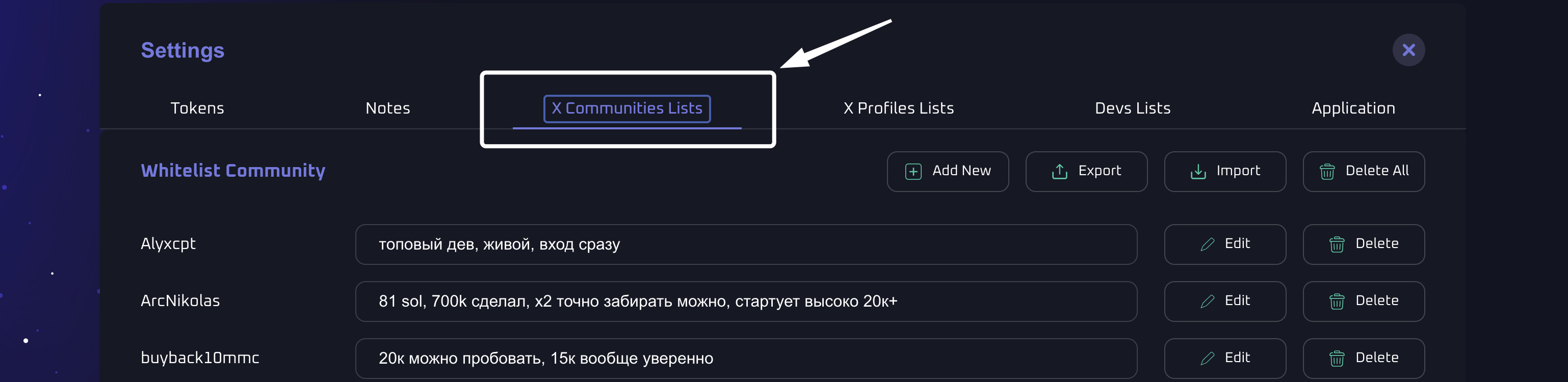Image resolution: width=1568 pixels, height=382 pixels.
Task: Click the buyback10mmc note text box
Action: (x=746, y=359)
